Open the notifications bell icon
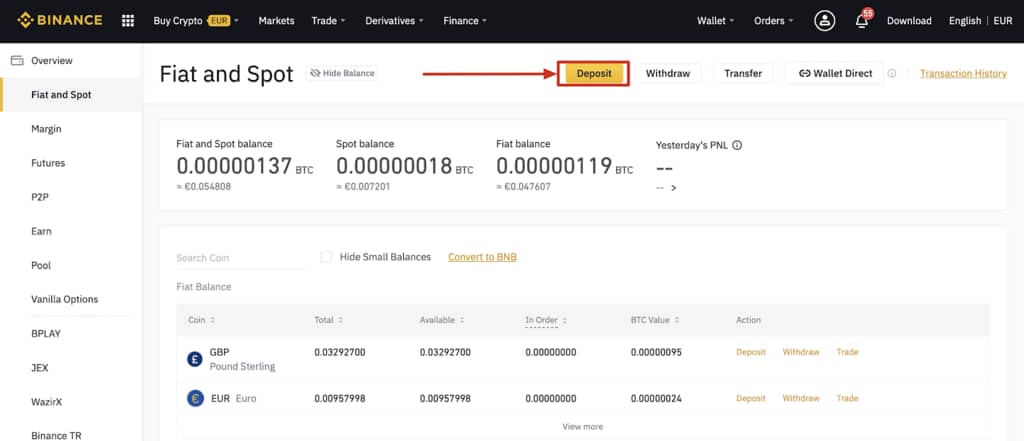 [x=861, y=21]
